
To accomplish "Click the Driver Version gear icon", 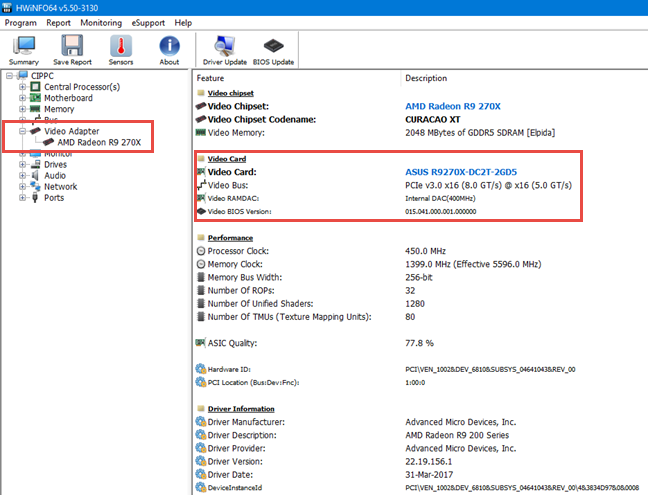I will 201,461.
